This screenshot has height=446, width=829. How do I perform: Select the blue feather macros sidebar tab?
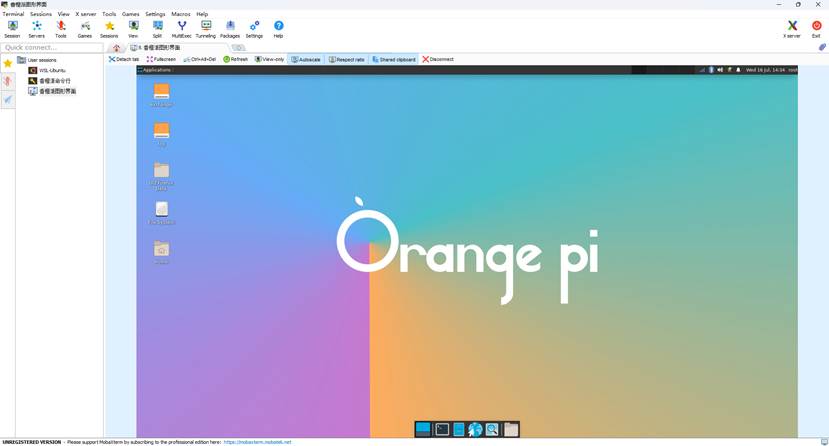coord(7,99)
